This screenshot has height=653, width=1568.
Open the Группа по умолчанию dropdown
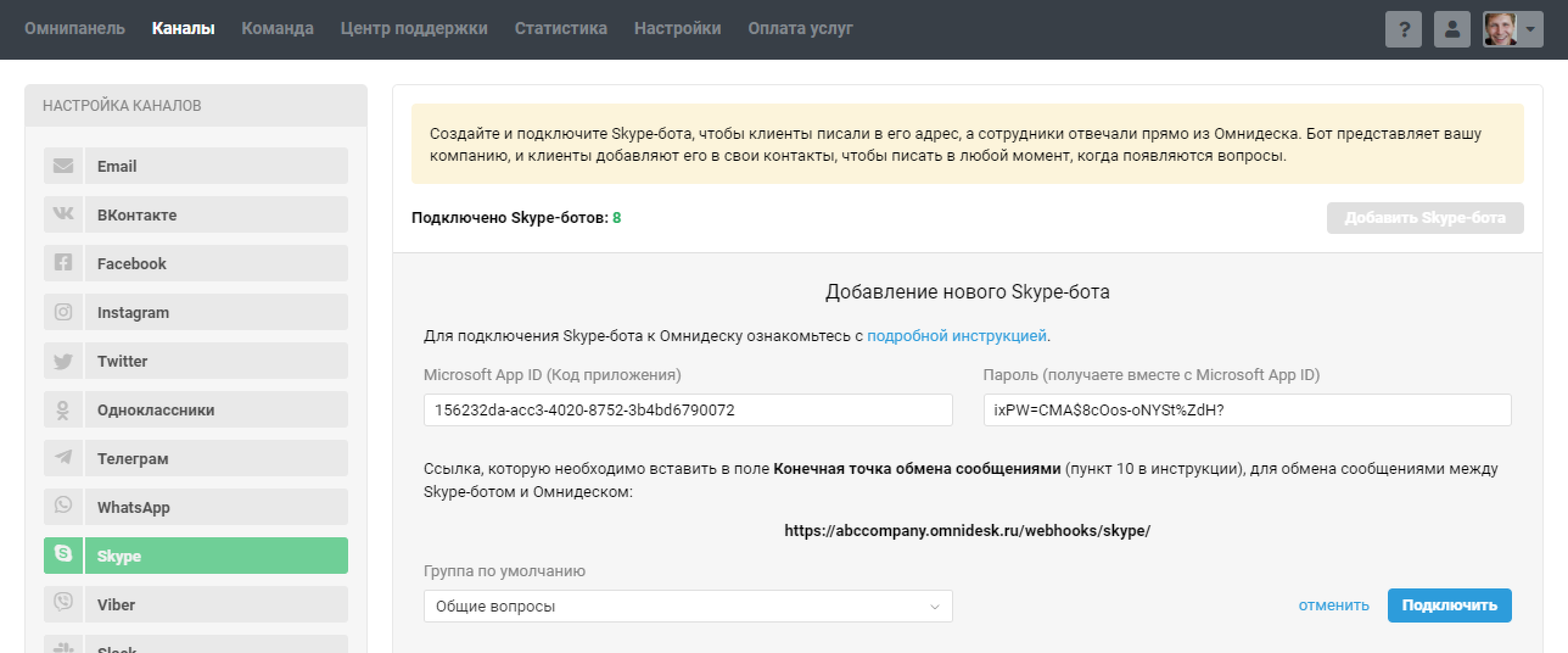(688, 606)
